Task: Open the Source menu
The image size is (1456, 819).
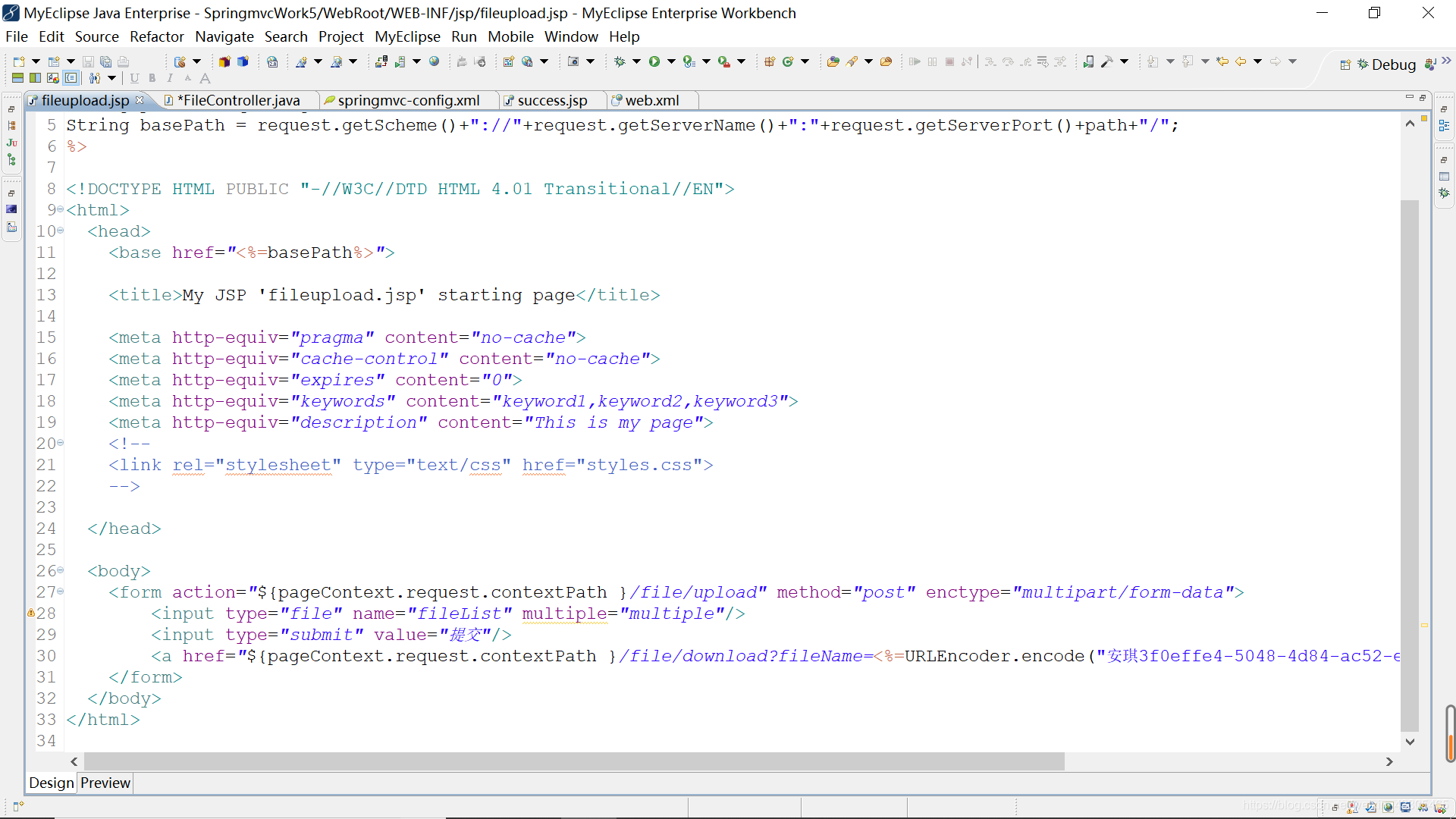Action: (96, 36)
